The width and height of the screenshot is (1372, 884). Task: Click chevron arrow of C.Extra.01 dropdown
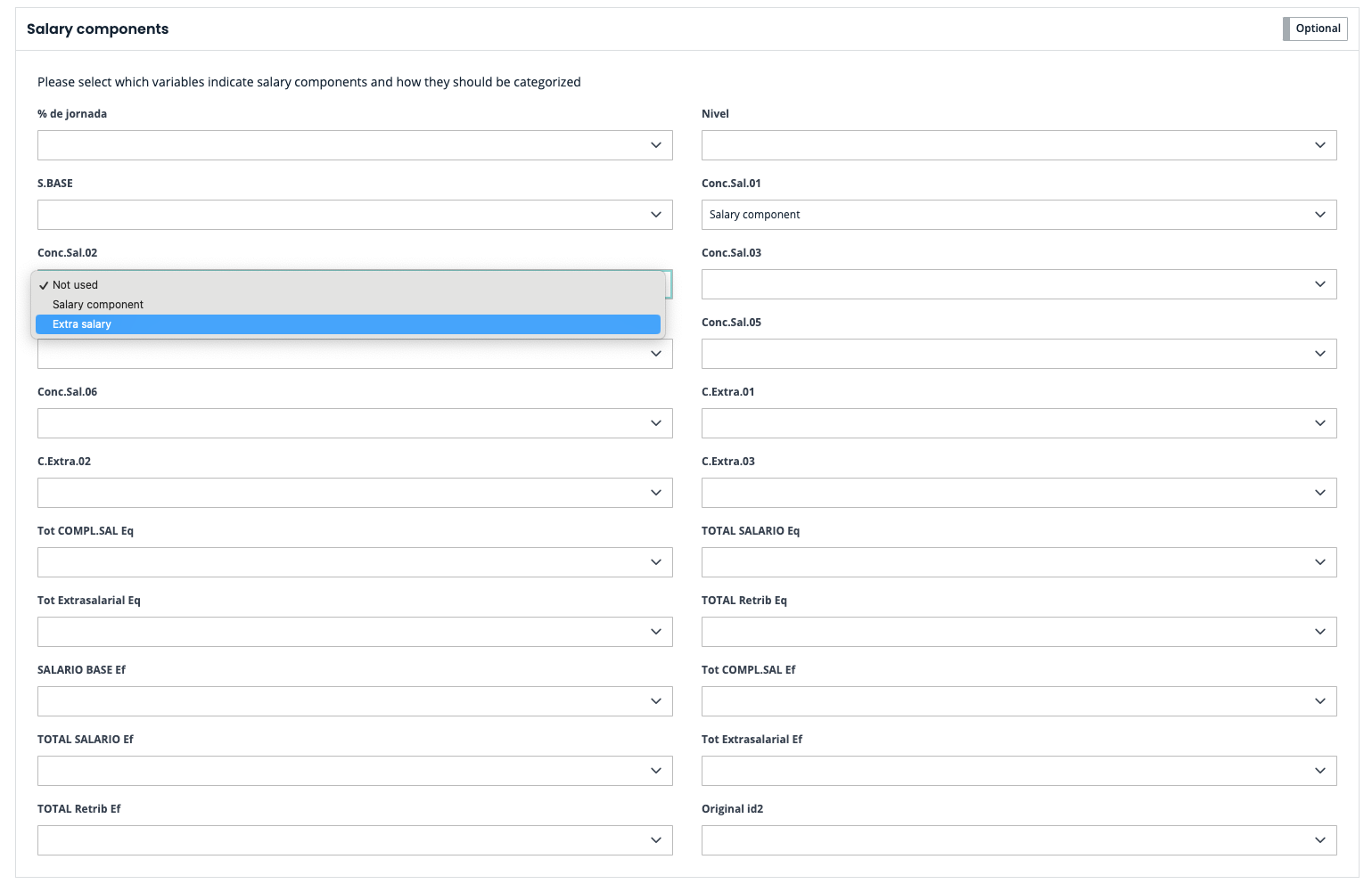(1319, 423)
